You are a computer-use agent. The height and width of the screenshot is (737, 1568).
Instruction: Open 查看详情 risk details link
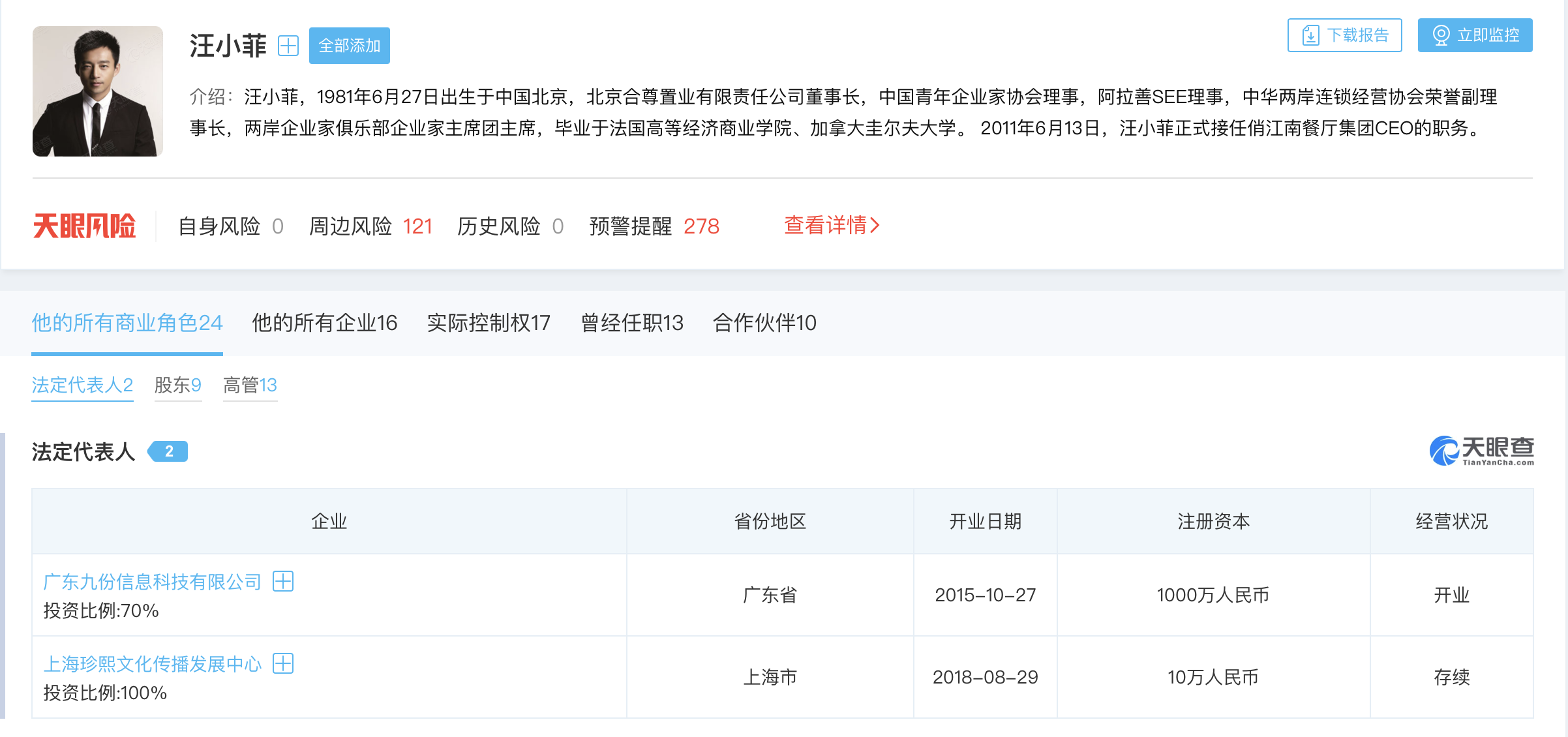832,226
